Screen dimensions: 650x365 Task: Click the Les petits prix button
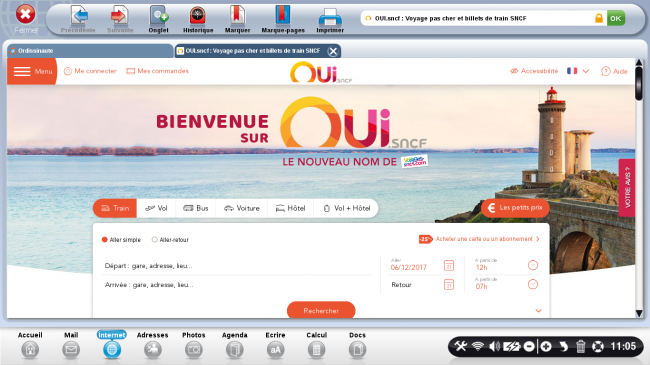coord(515,208)
